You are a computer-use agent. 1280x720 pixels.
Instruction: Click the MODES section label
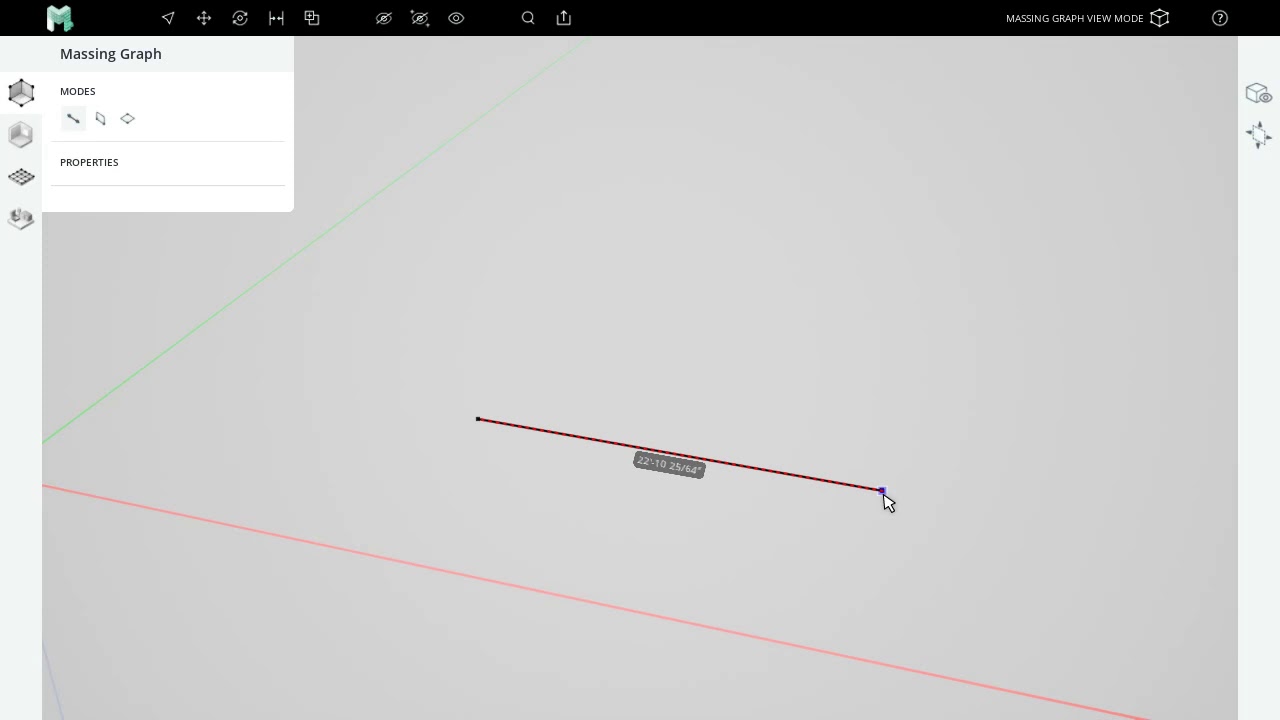[x=77, y=91]
